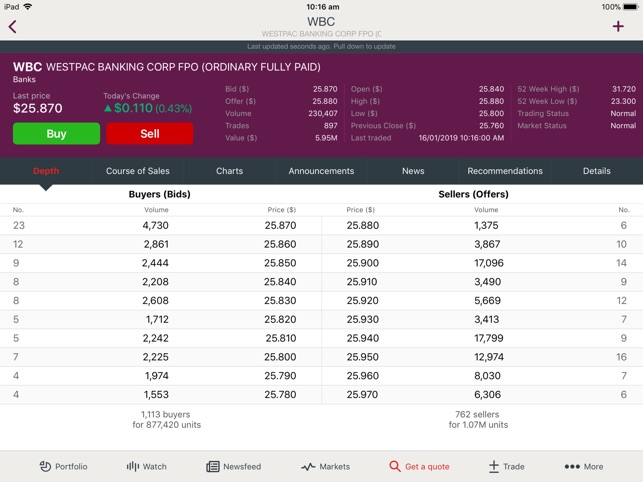
Task: Select offer price 25.940
Action: coord(363,338)
